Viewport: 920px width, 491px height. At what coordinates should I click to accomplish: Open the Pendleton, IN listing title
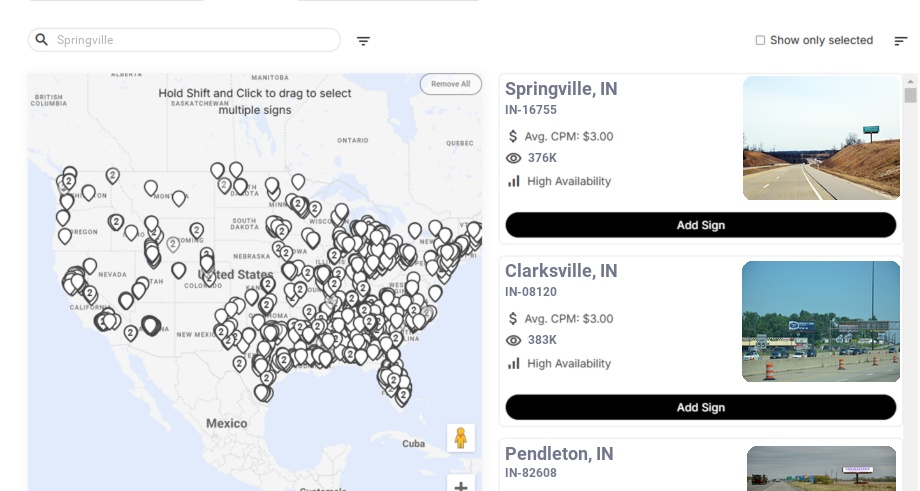559,454
